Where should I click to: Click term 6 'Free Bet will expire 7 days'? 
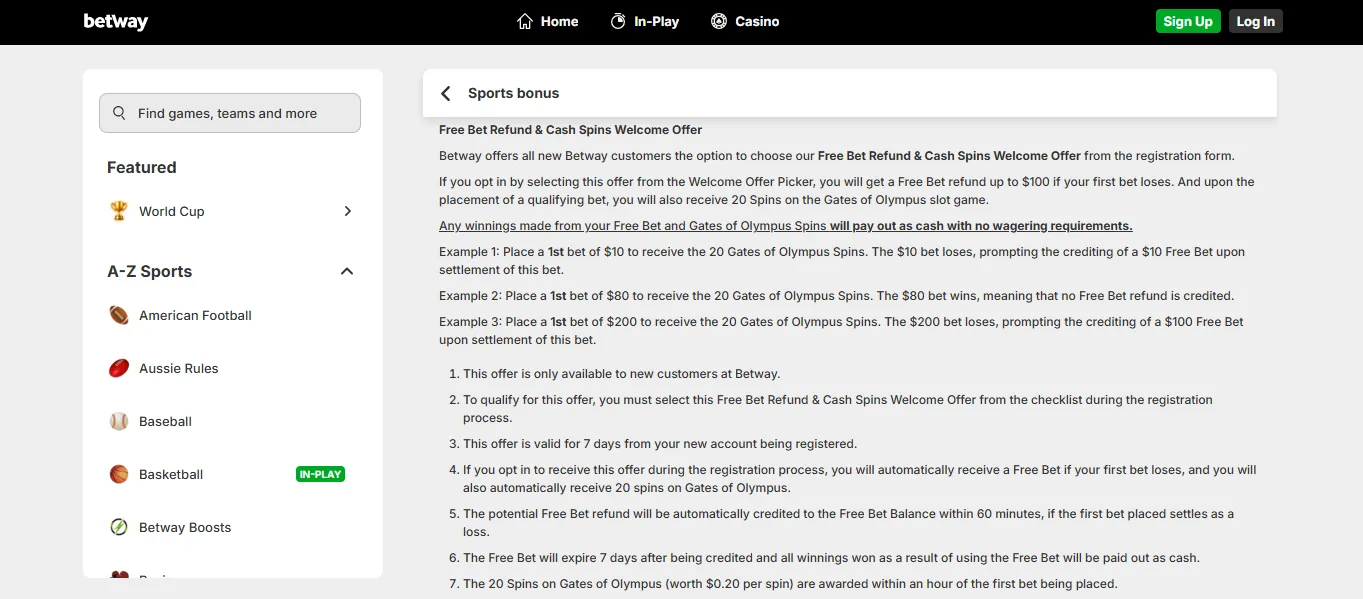(x=831, y=558)
